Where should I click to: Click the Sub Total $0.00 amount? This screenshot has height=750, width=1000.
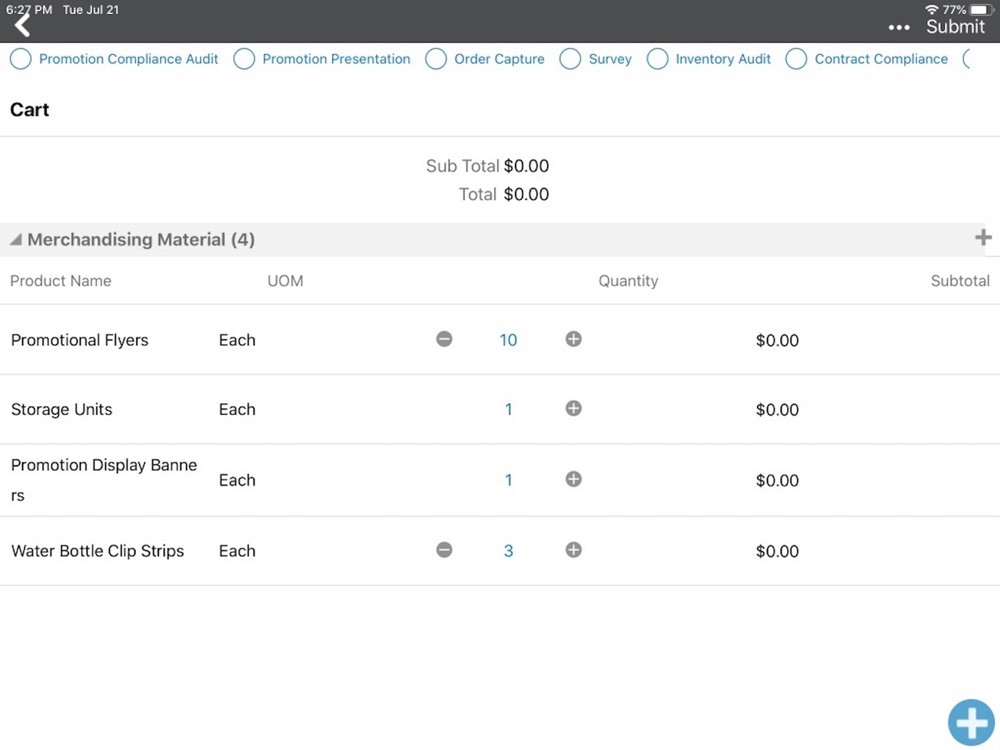click(526, 166)
